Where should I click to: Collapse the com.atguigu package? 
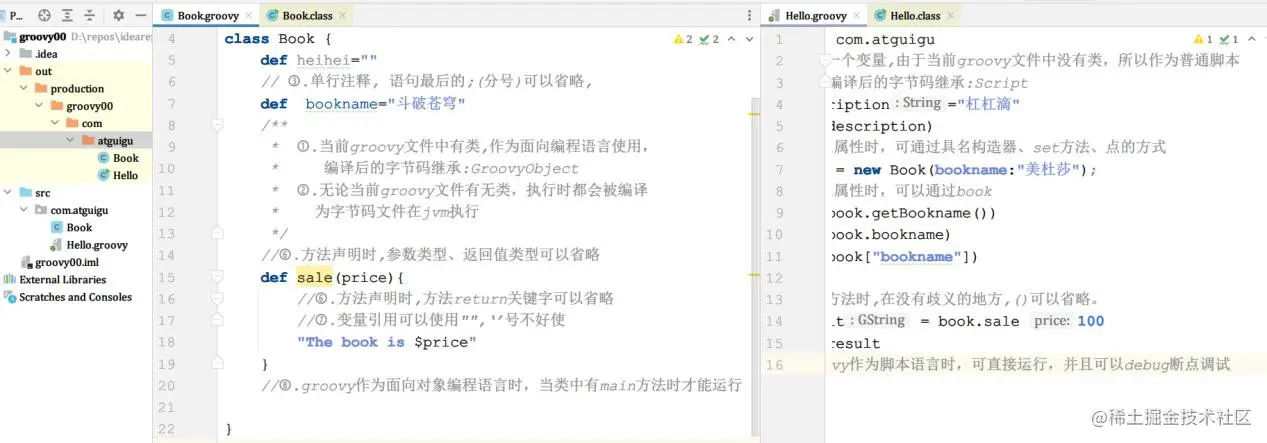[24, 210]
